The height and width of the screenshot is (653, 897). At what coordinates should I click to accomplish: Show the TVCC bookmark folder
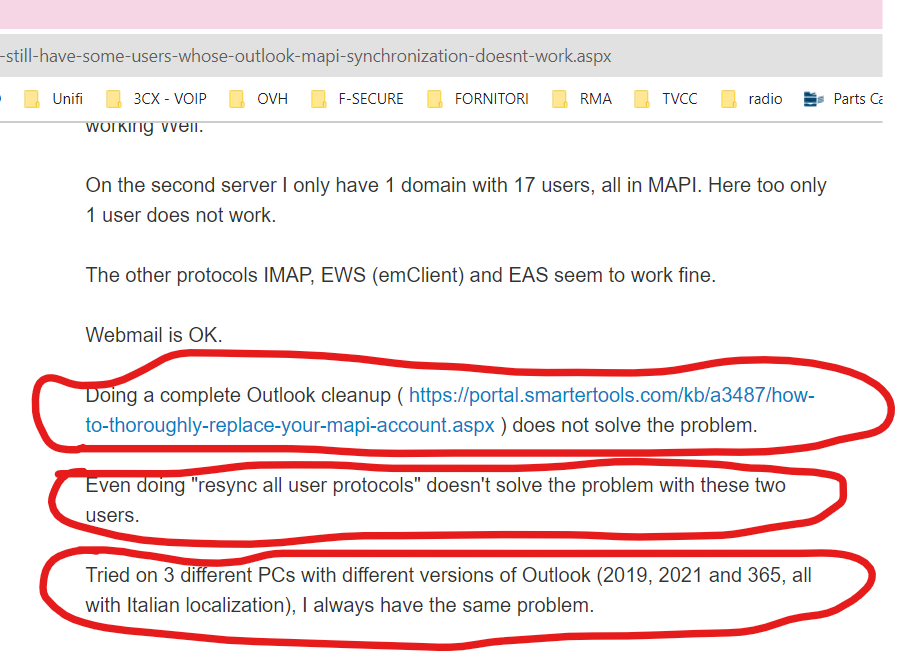(668, 99)
